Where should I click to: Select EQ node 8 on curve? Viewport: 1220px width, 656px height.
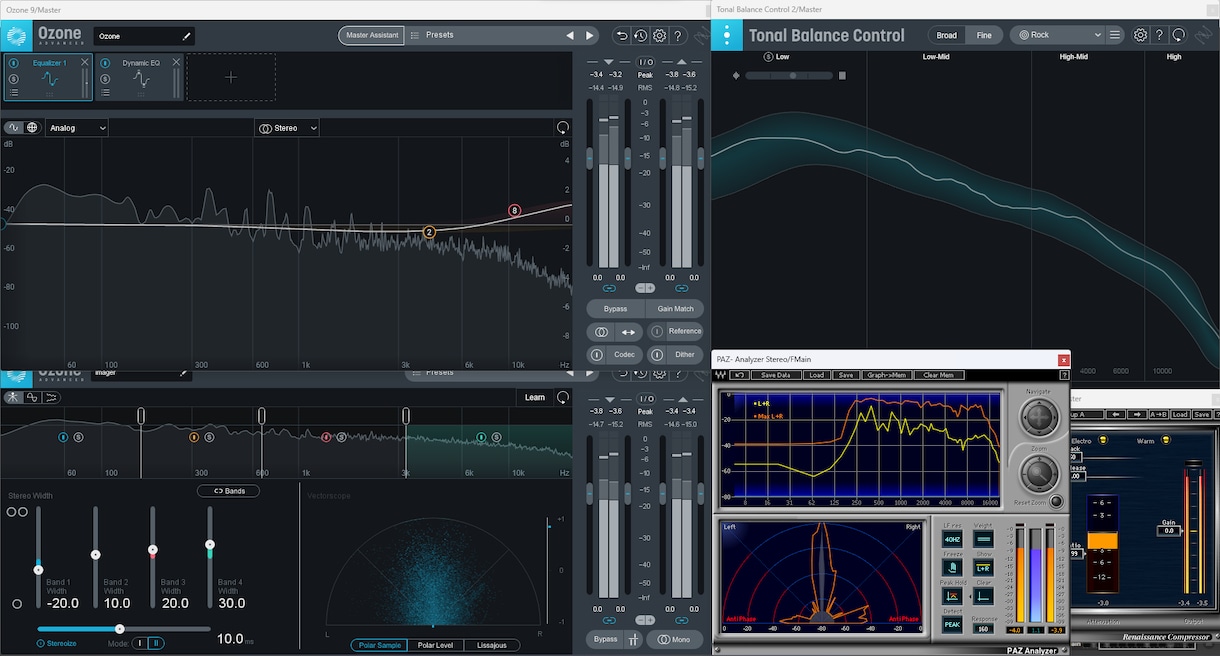pos(515,210)
